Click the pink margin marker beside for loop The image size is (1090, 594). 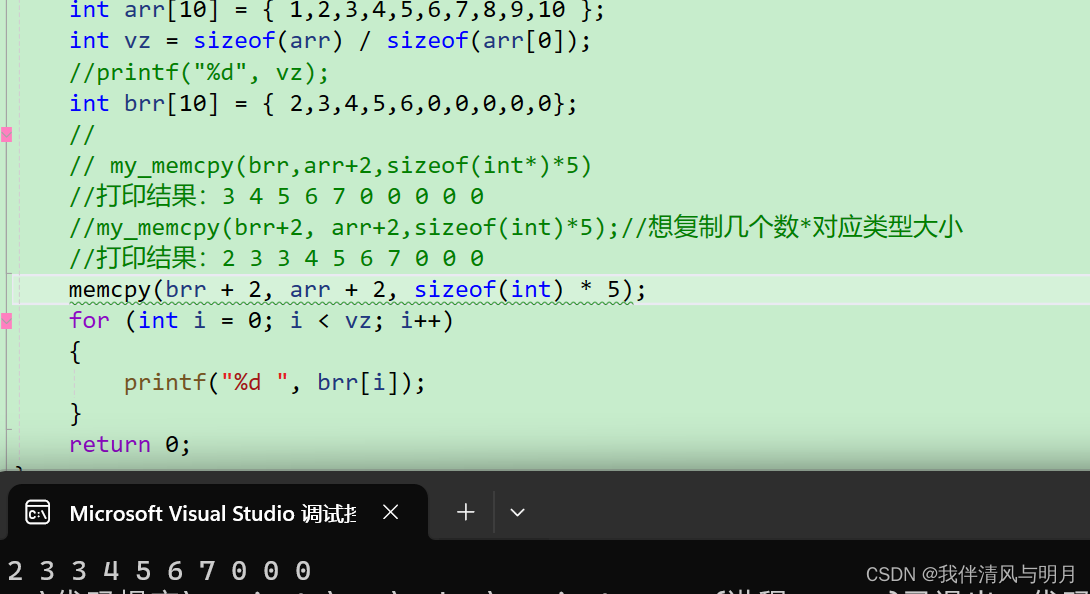(x=6, y=320)
